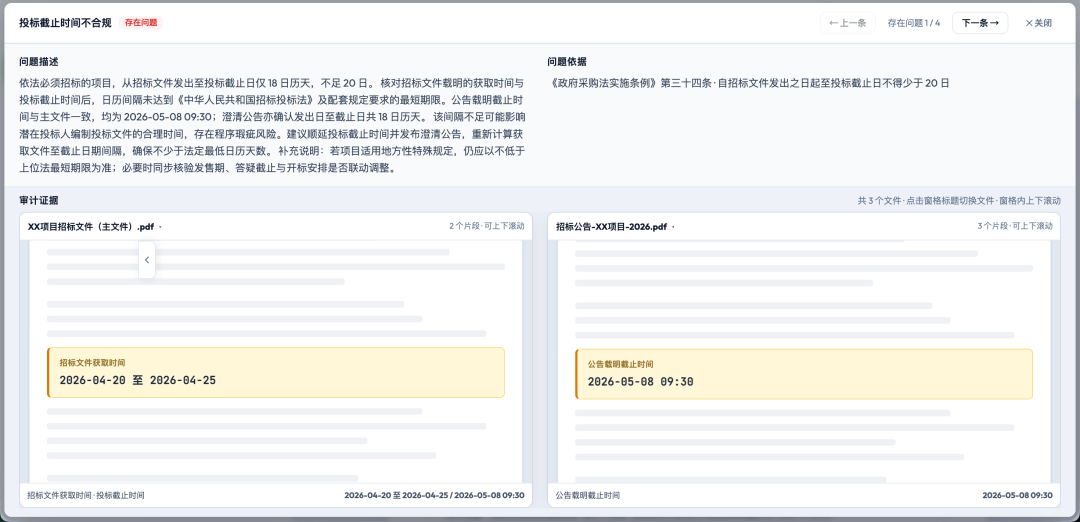Image resolution: width=1080 pixels, height=522 pixels.
Task: Click the 2个片段 fragment count label
Action: 486,226
